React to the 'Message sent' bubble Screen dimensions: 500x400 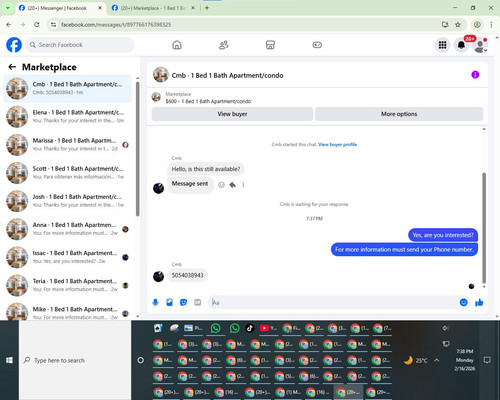(x=221, y=185)
